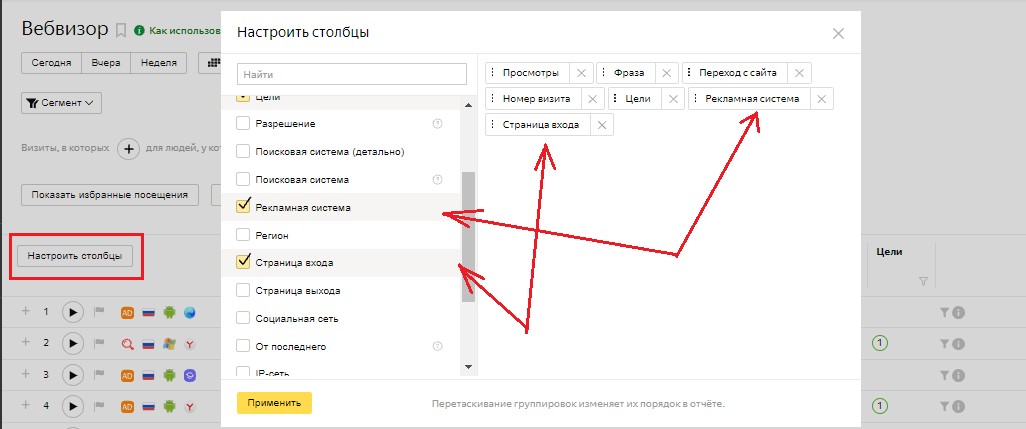
Task: Click the column list scrollbar down arrow
Action: (468, 367)
